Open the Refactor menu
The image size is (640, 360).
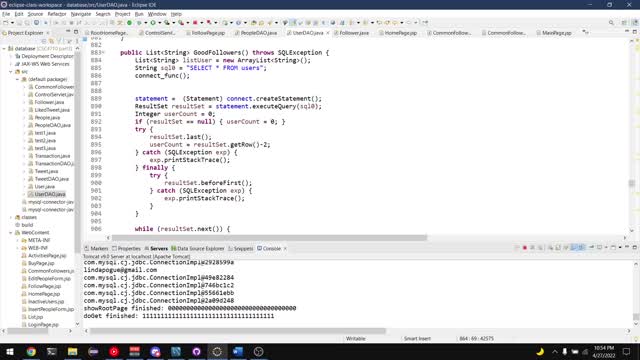click(57, 14)
